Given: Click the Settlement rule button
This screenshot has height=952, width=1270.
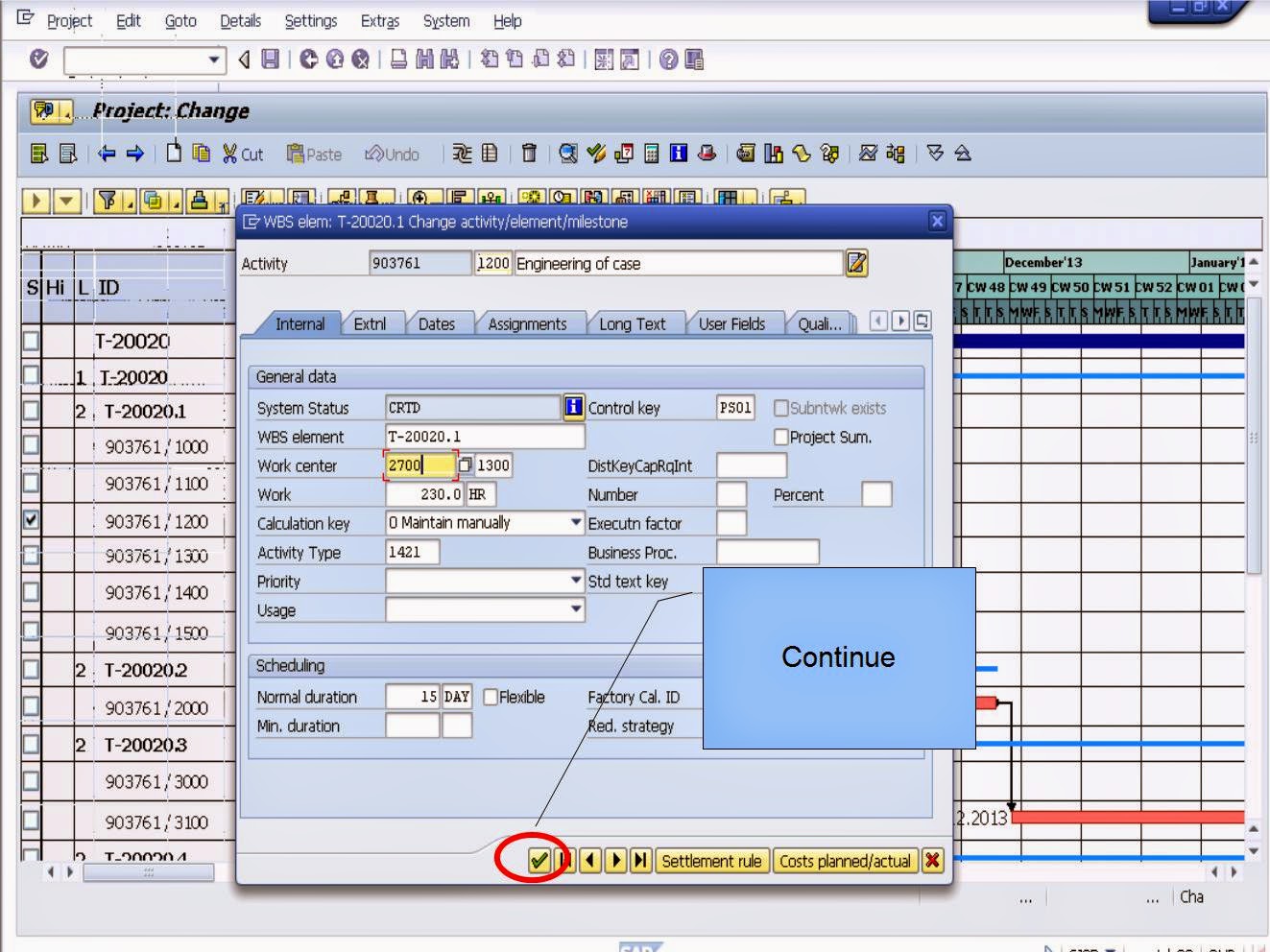Looking at the screenshot, I should [x=713, y=861].
